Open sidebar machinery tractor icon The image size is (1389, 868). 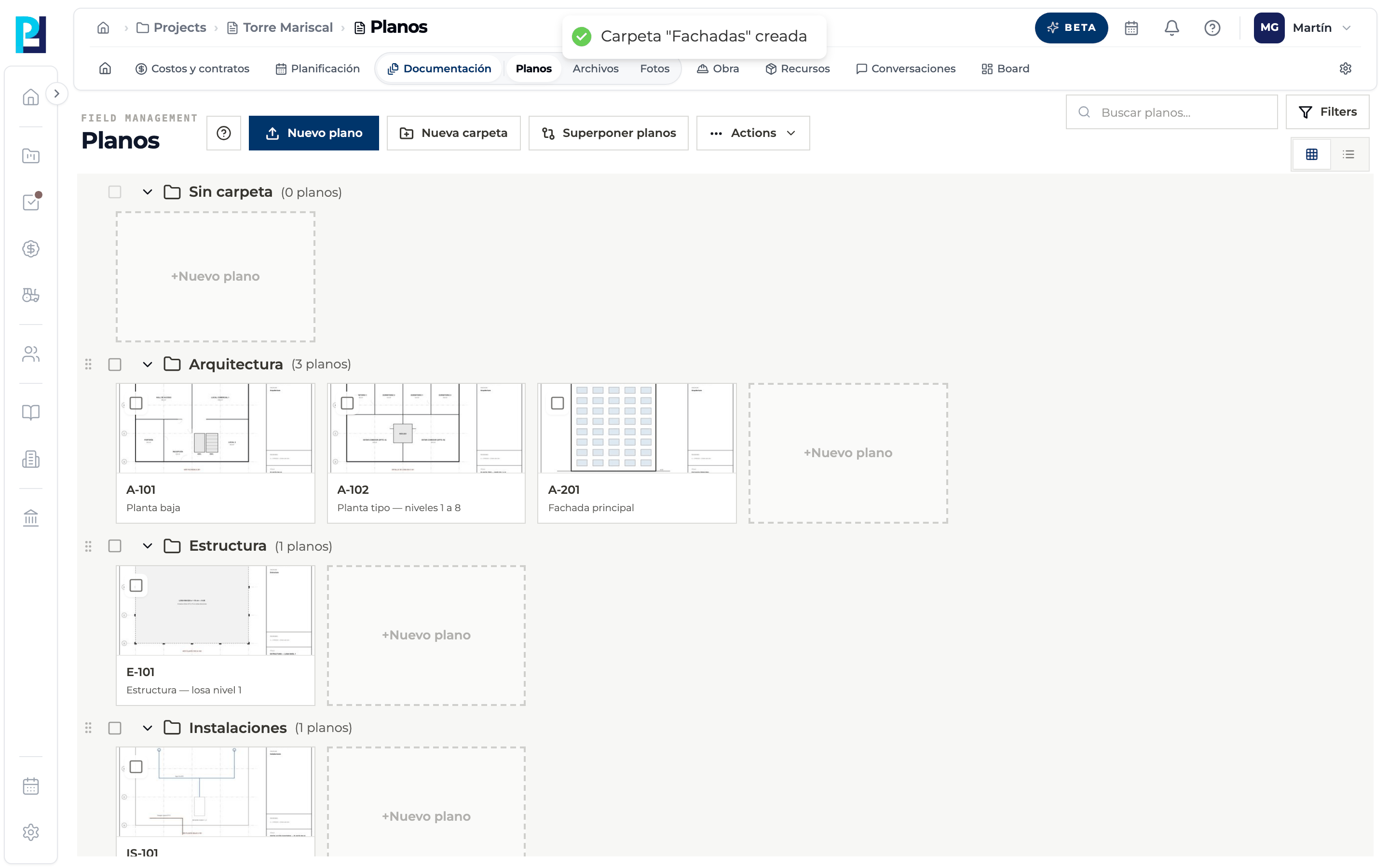click(x=31, y=295)
